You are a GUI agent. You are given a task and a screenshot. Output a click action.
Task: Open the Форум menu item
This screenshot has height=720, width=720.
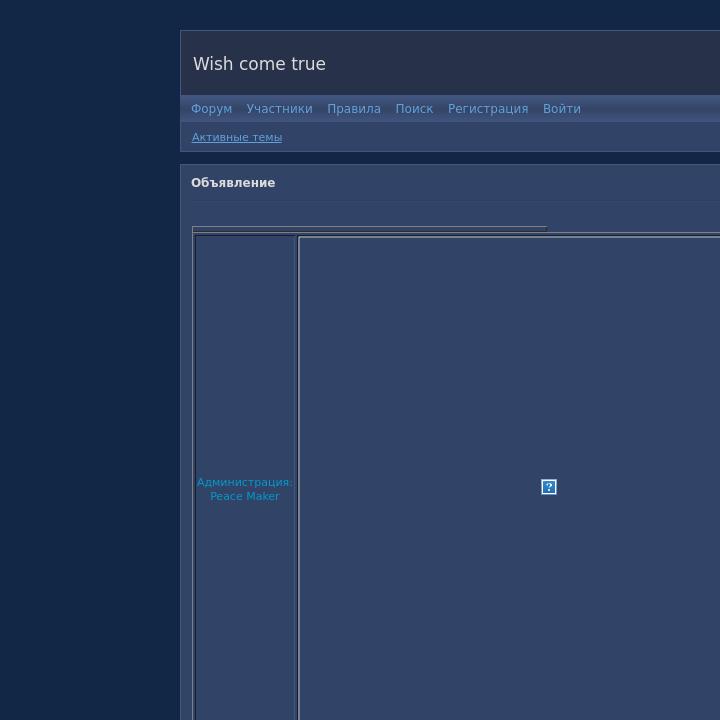[x=211, y=109]
